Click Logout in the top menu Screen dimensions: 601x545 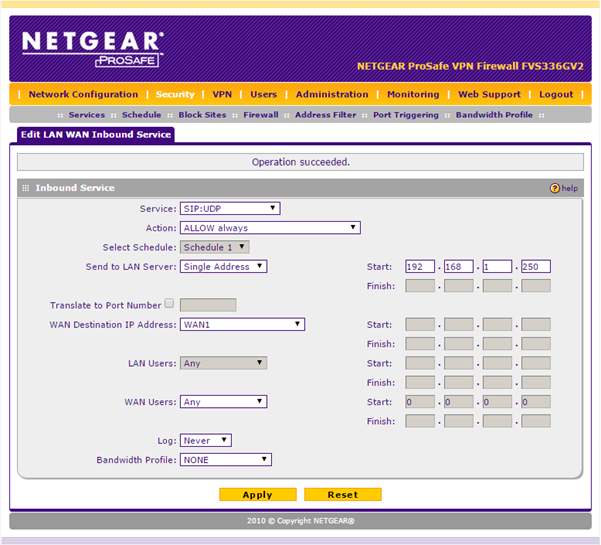[x=556, y=94]
